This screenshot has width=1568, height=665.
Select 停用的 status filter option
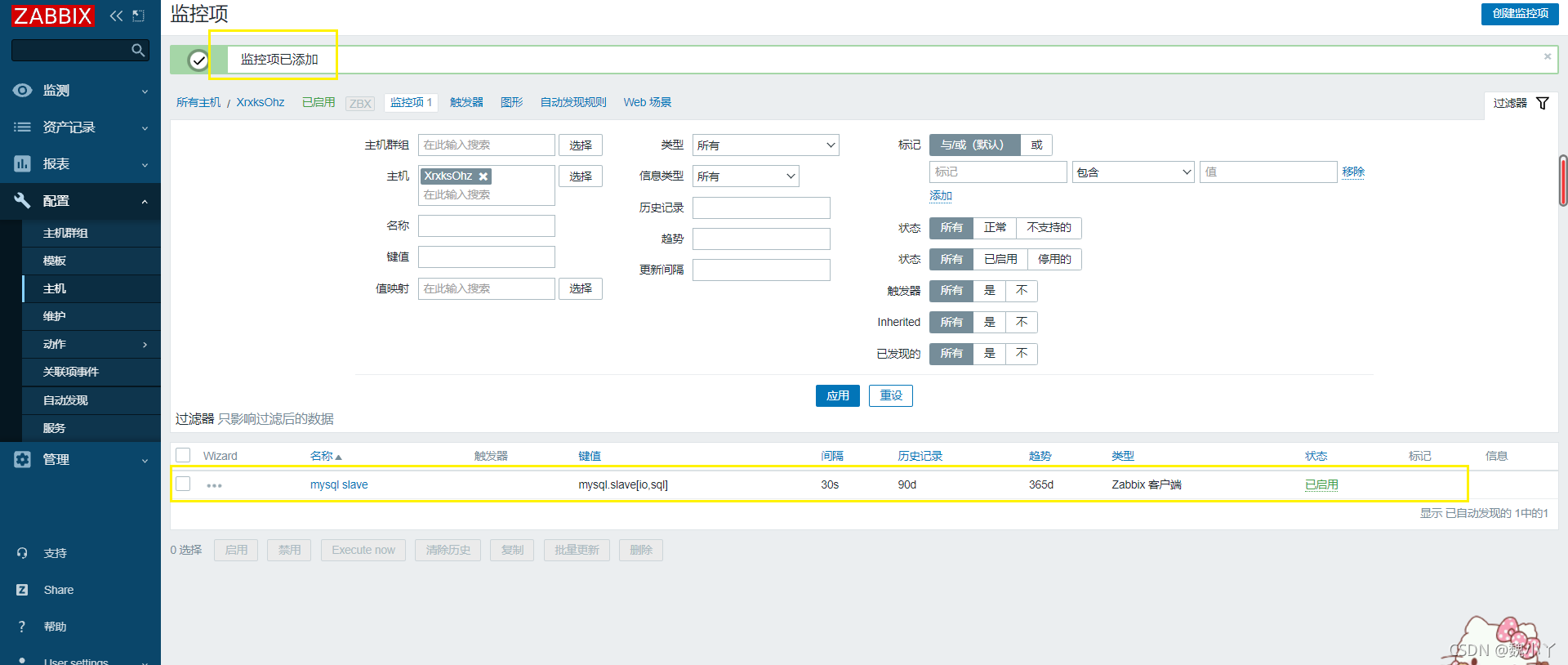tap(1054, 259)
